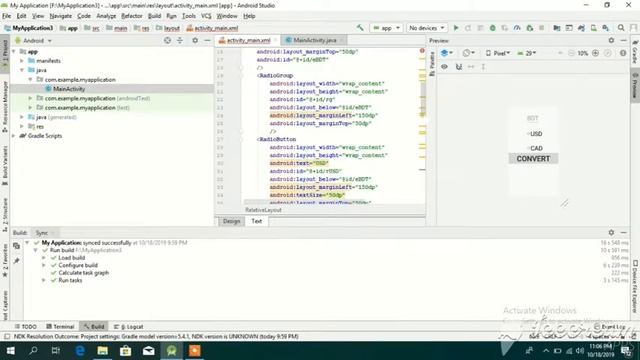Image resolution: width=640 pixels, height=360 pixels.
Task: Open Project panel settings gear
Action: (x=195, y=40)
